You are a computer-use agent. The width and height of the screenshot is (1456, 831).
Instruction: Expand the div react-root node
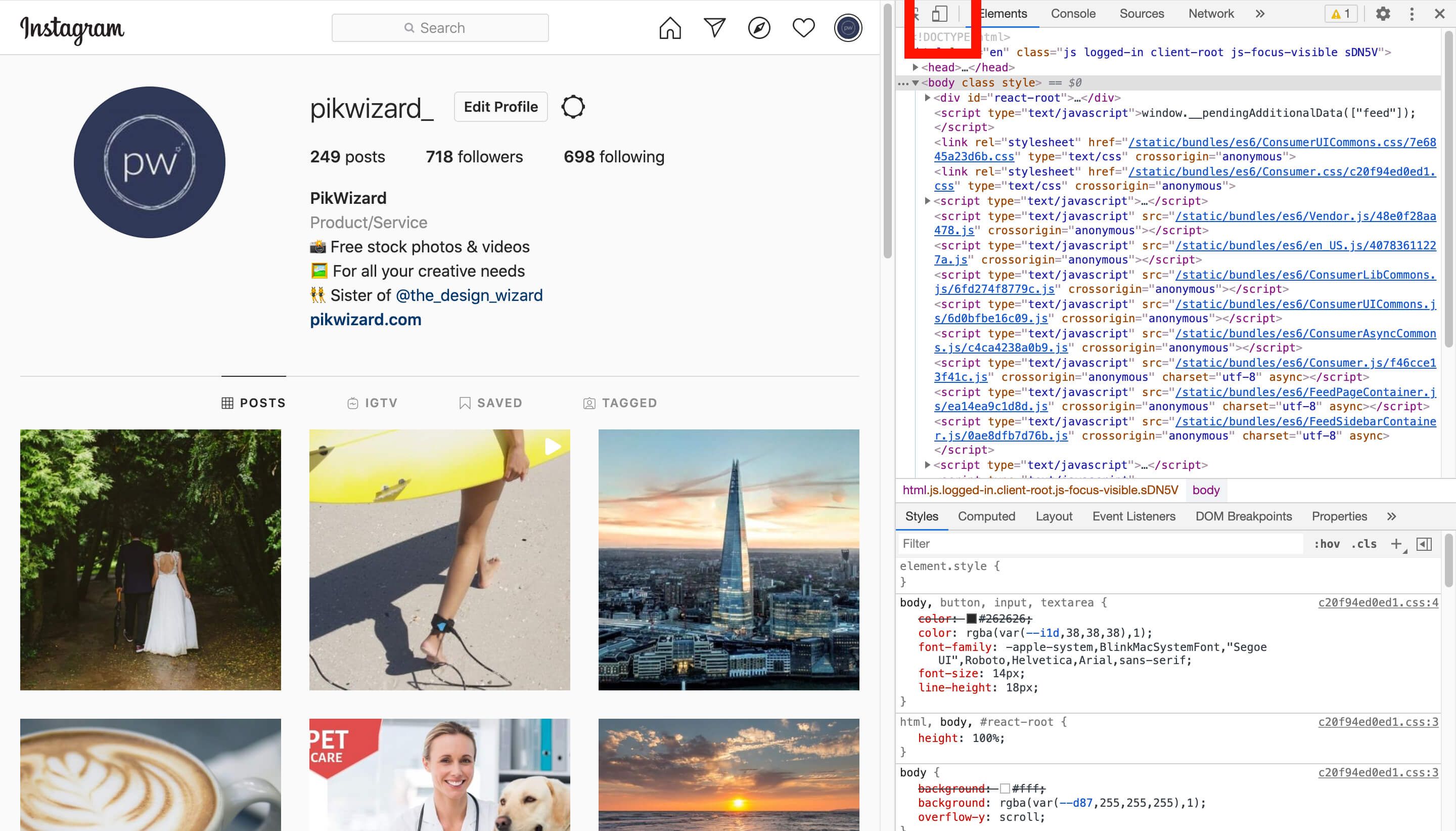coord(928,98)
